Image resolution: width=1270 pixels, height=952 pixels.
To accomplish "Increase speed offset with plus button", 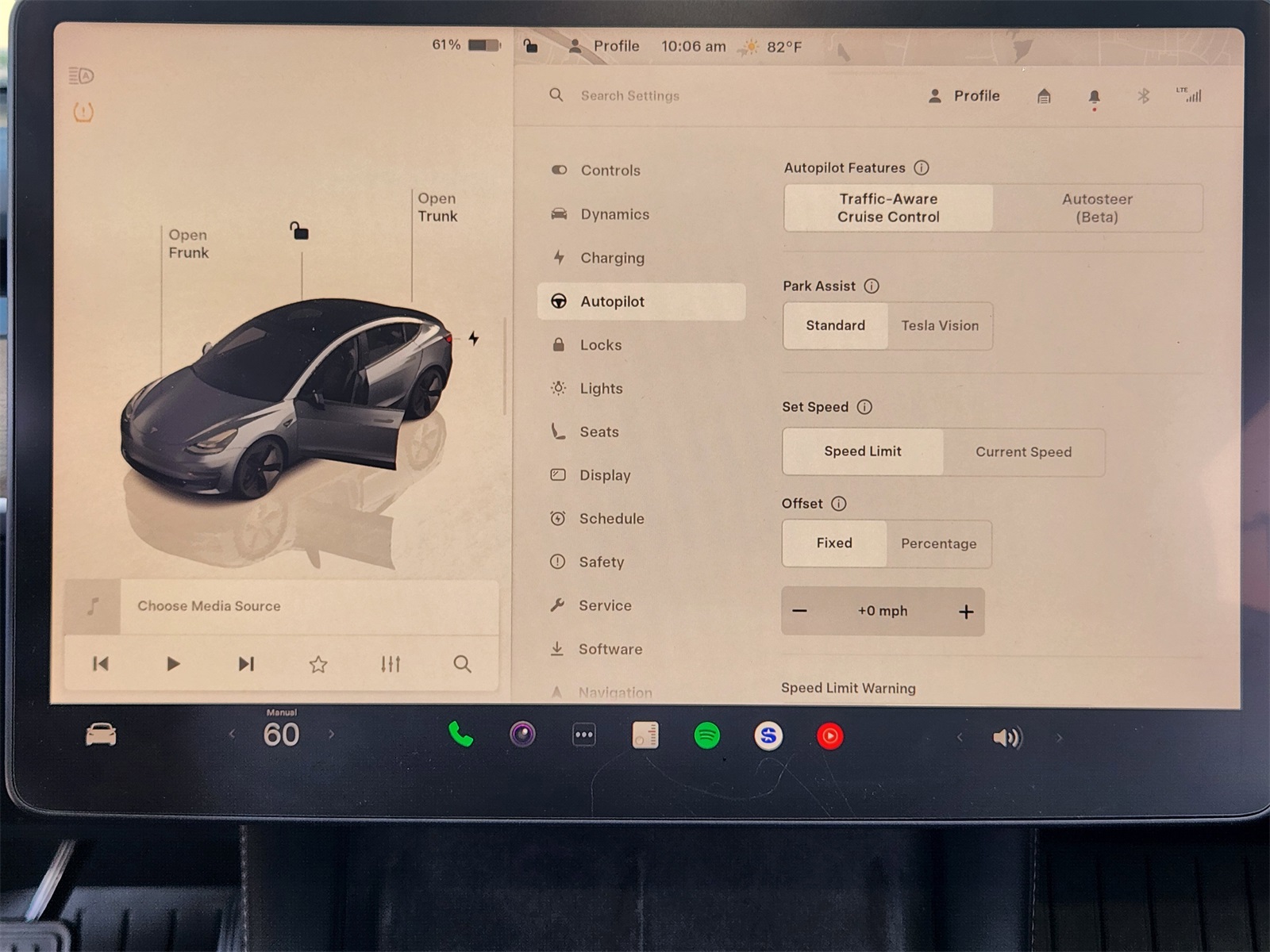I will pos(966,612).
